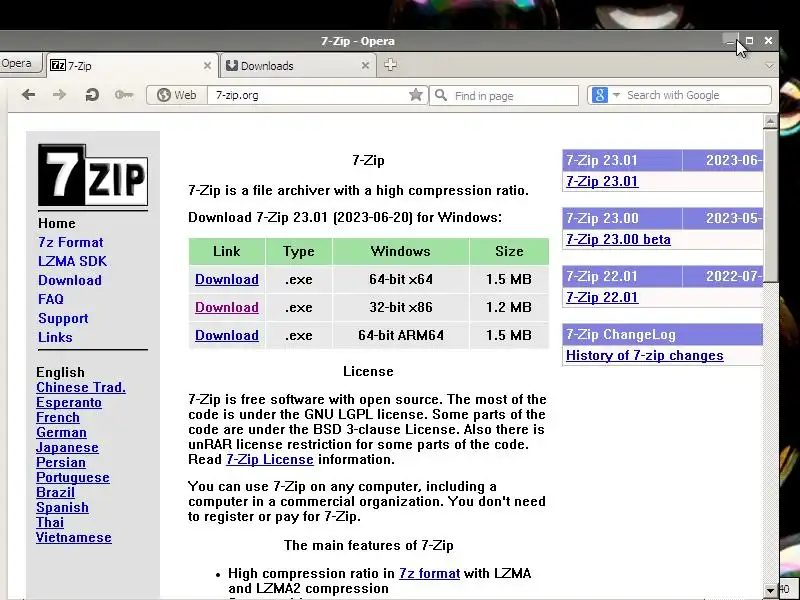Switch language to Chinese Trad.
This screenshot has width=800, height=600.
pyautogui.click(x=81, y=387)
